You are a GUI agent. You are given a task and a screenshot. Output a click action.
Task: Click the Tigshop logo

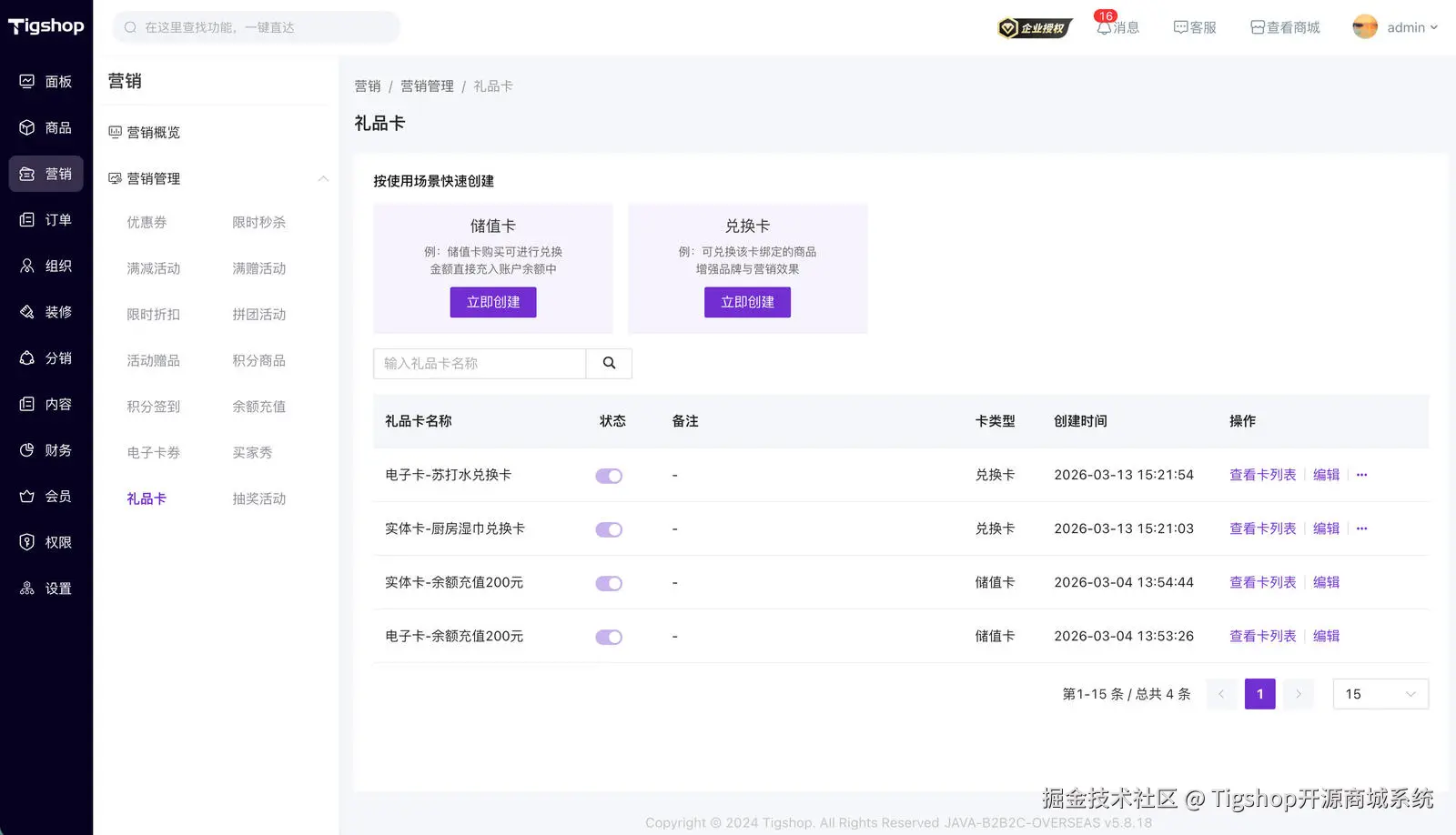(46, 26)
